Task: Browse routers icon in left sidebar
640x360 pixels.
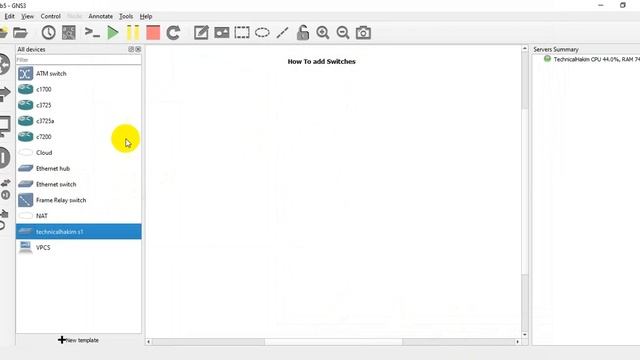Action: (x=4, y=64)
